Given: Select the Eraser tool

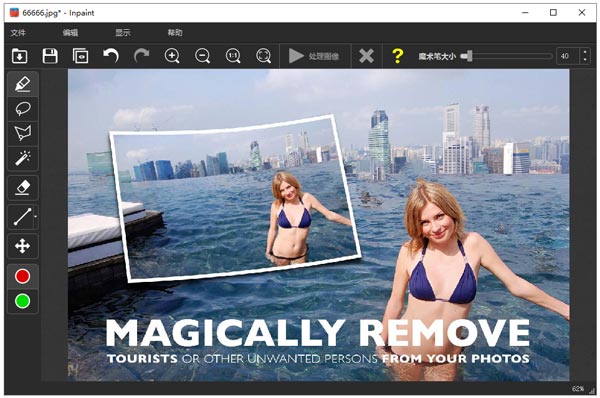Looking at the screenshot, I should 23,188.
